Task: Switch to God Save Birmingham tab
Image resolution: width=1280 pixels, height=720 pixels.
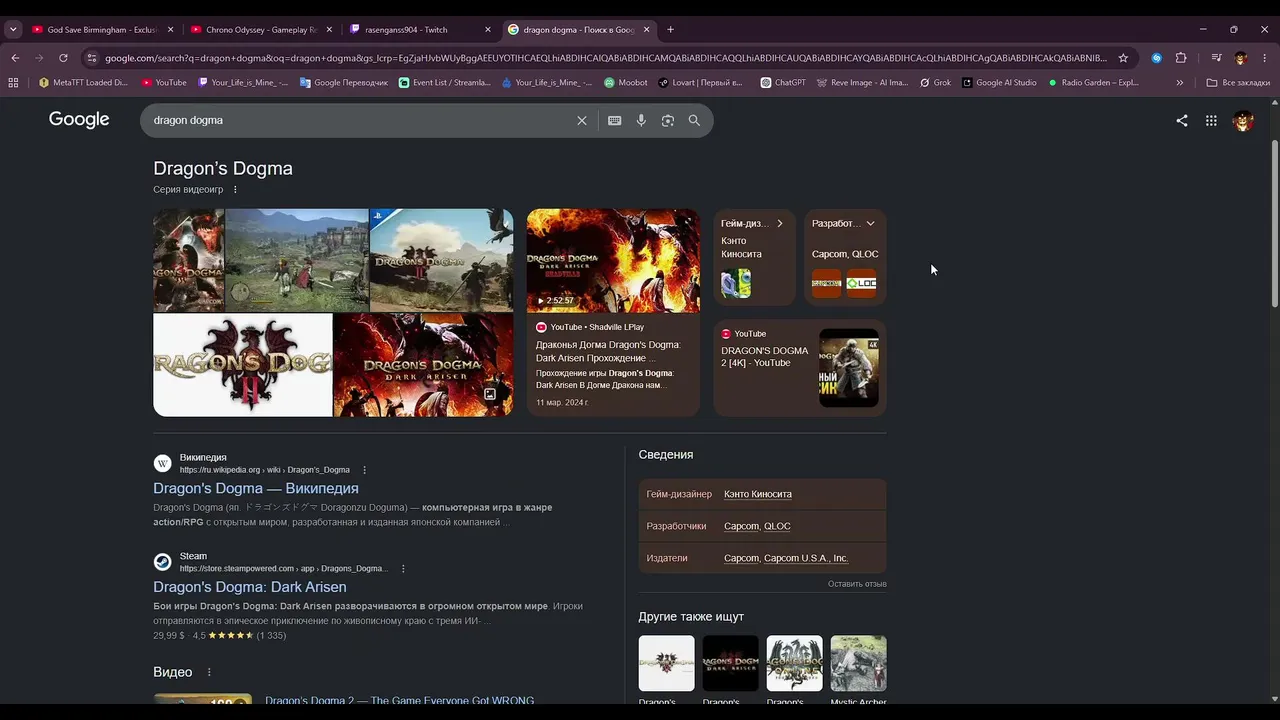Action: [103, 30]
